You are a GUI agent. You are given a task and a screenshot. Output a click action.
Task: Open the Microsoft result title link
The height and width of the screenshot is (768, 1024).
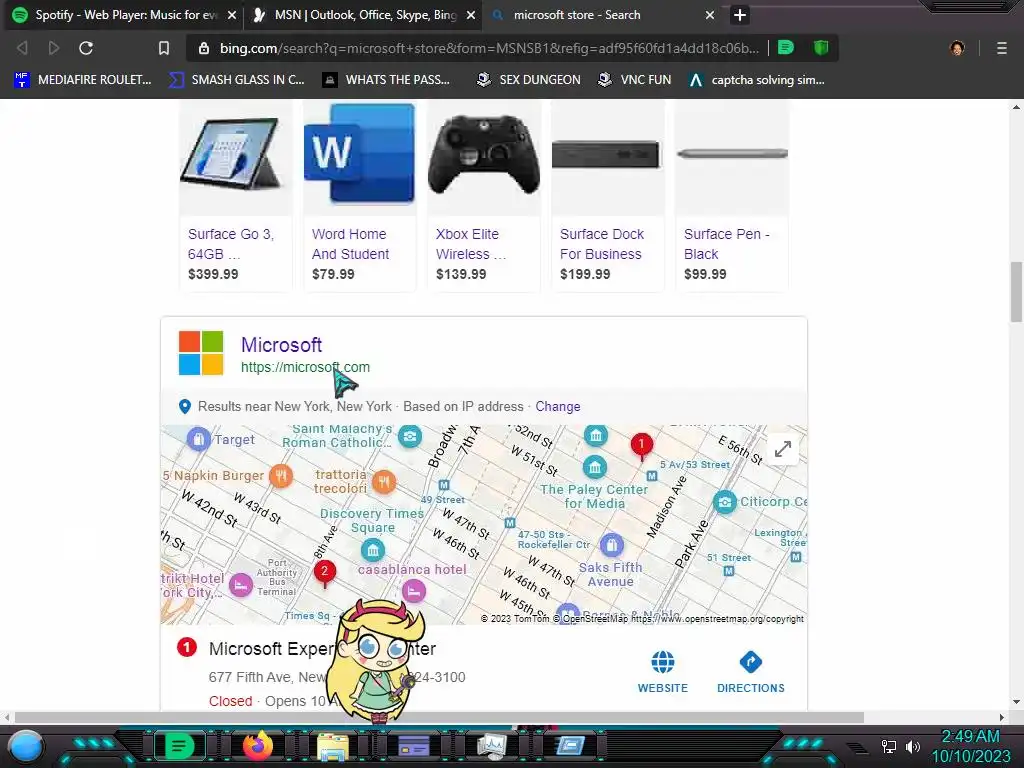(x=281, y=345)
